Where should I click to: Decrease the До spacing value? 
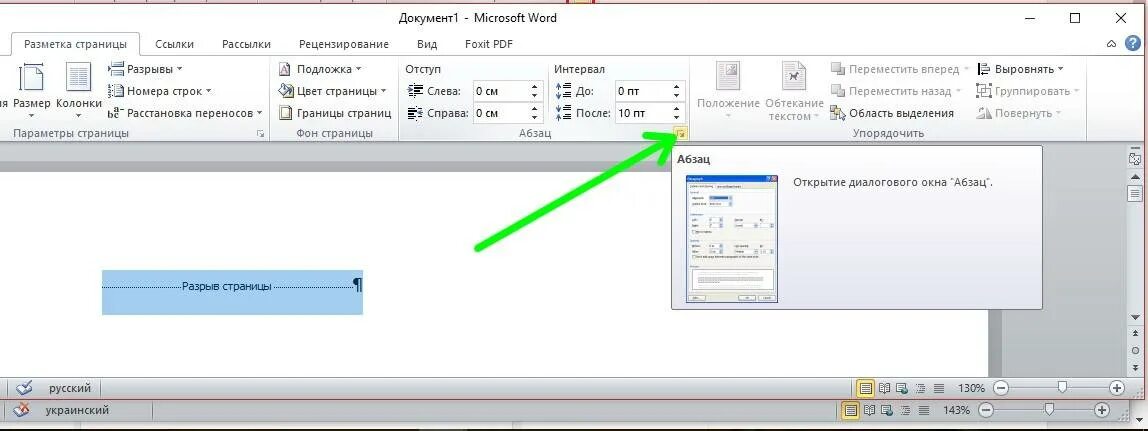676,97
